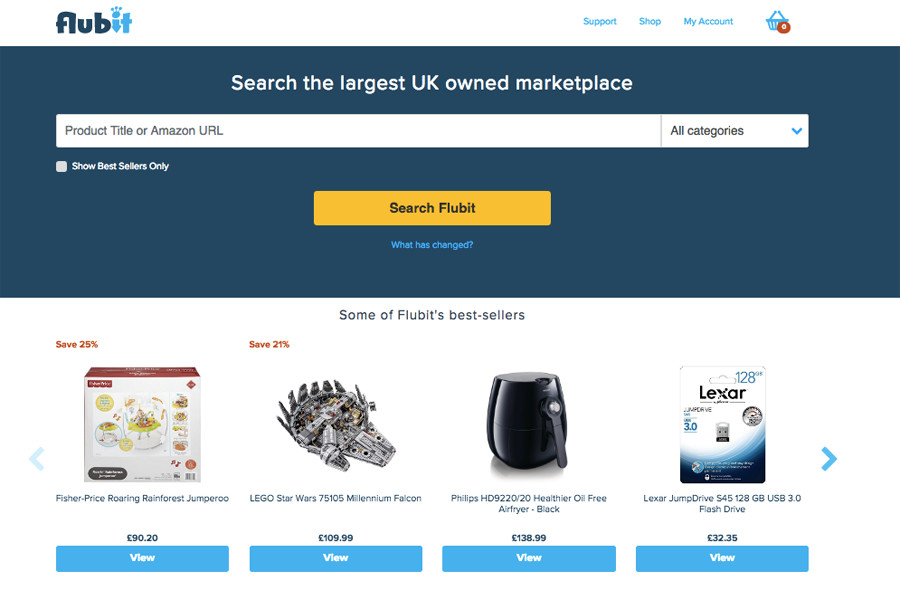900x600 pixels.
Task: Focus the Product Title or Amazon URL field
Action: click(x=358, y=131)
